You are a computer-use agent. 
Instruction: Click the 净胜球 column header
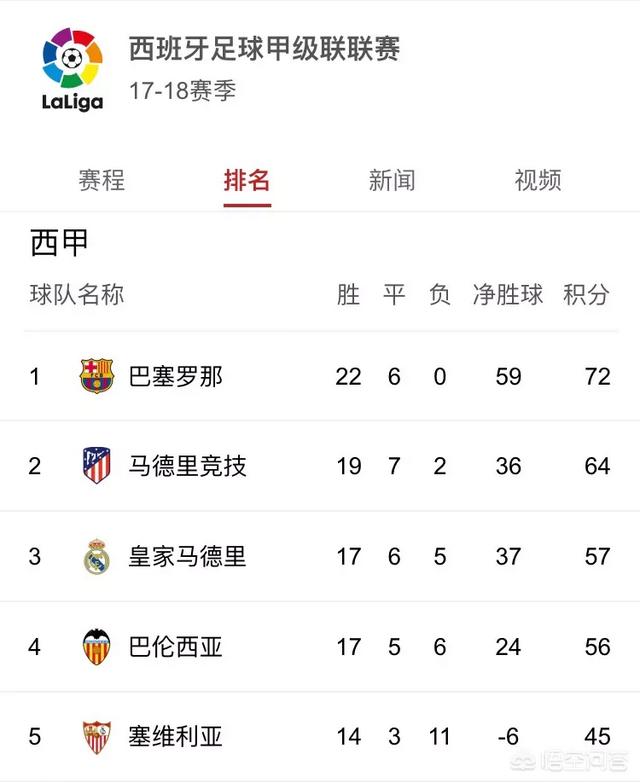pos(508,294)
